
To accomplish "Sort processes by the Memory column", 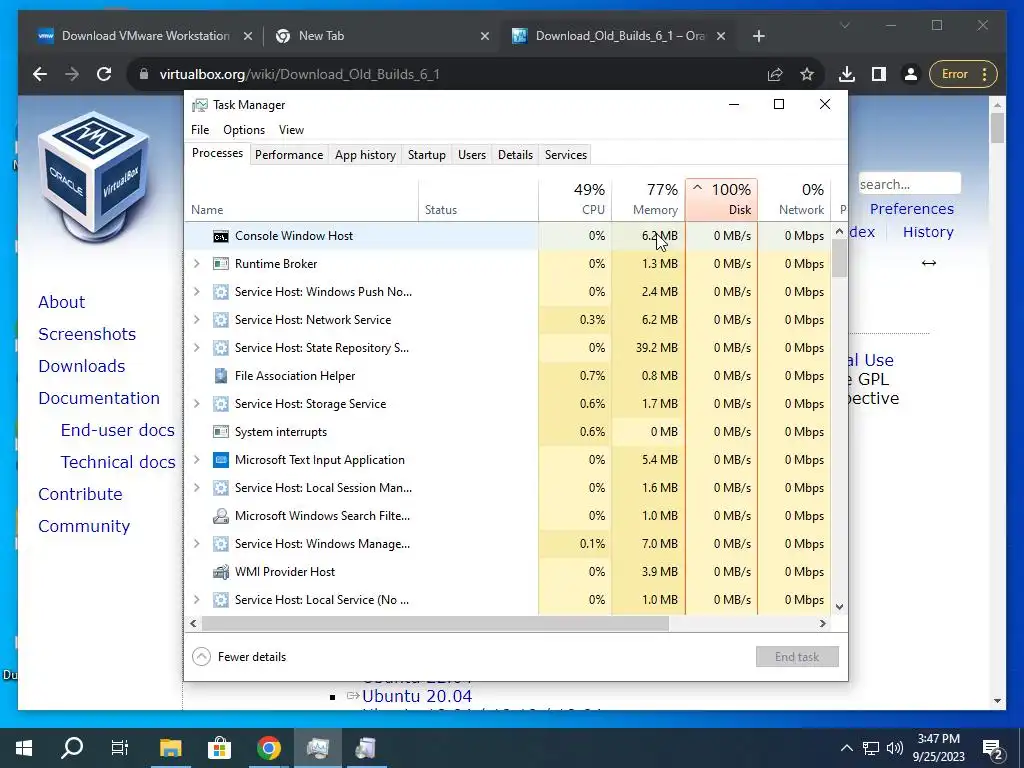I will click(x=648, y=200).
